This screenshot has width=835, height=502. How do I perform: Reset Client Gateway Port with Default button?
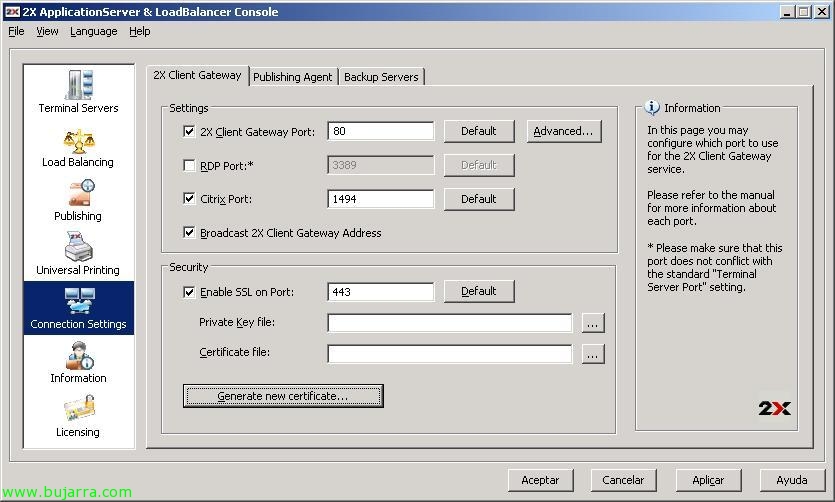(x=479, y=131)
